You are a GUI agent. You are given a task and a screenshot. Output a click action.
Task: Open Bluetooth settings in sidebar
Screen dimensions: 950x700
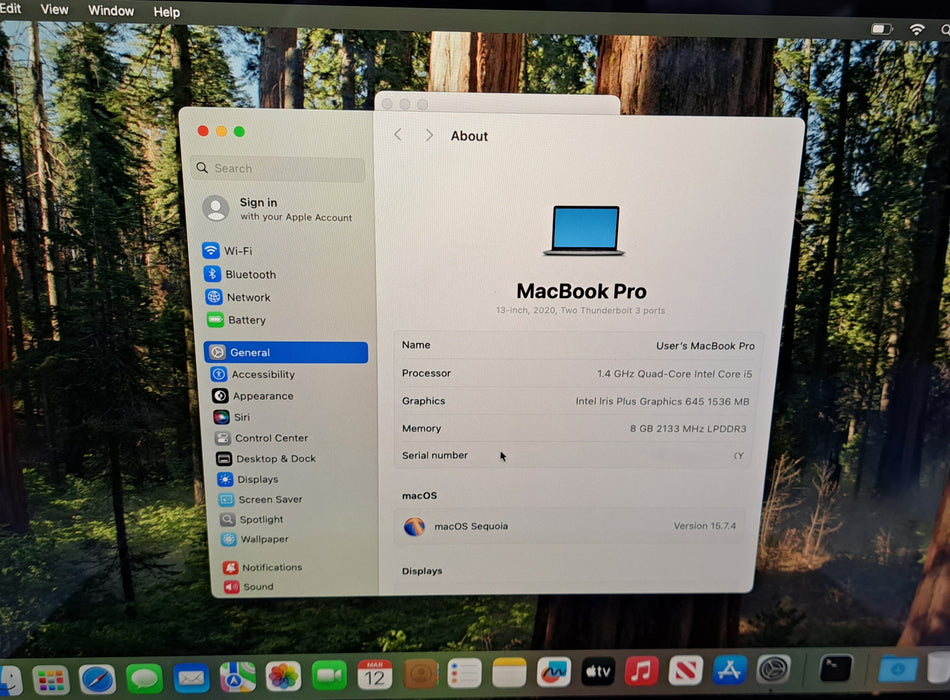[x=241, y=274]
